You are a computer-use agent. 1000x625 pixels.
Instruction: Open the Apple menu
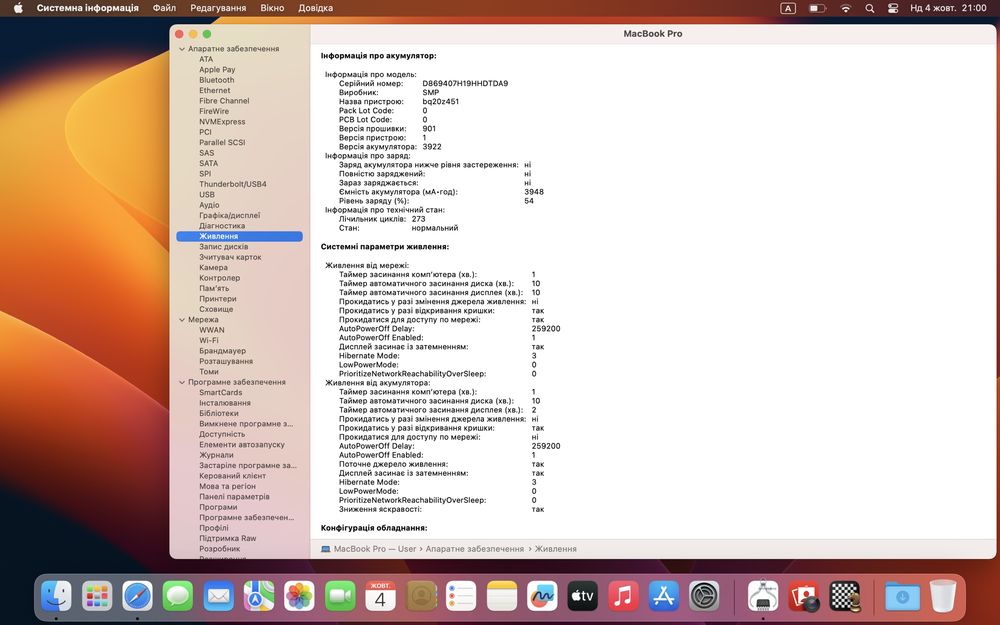tap(18, 8)
